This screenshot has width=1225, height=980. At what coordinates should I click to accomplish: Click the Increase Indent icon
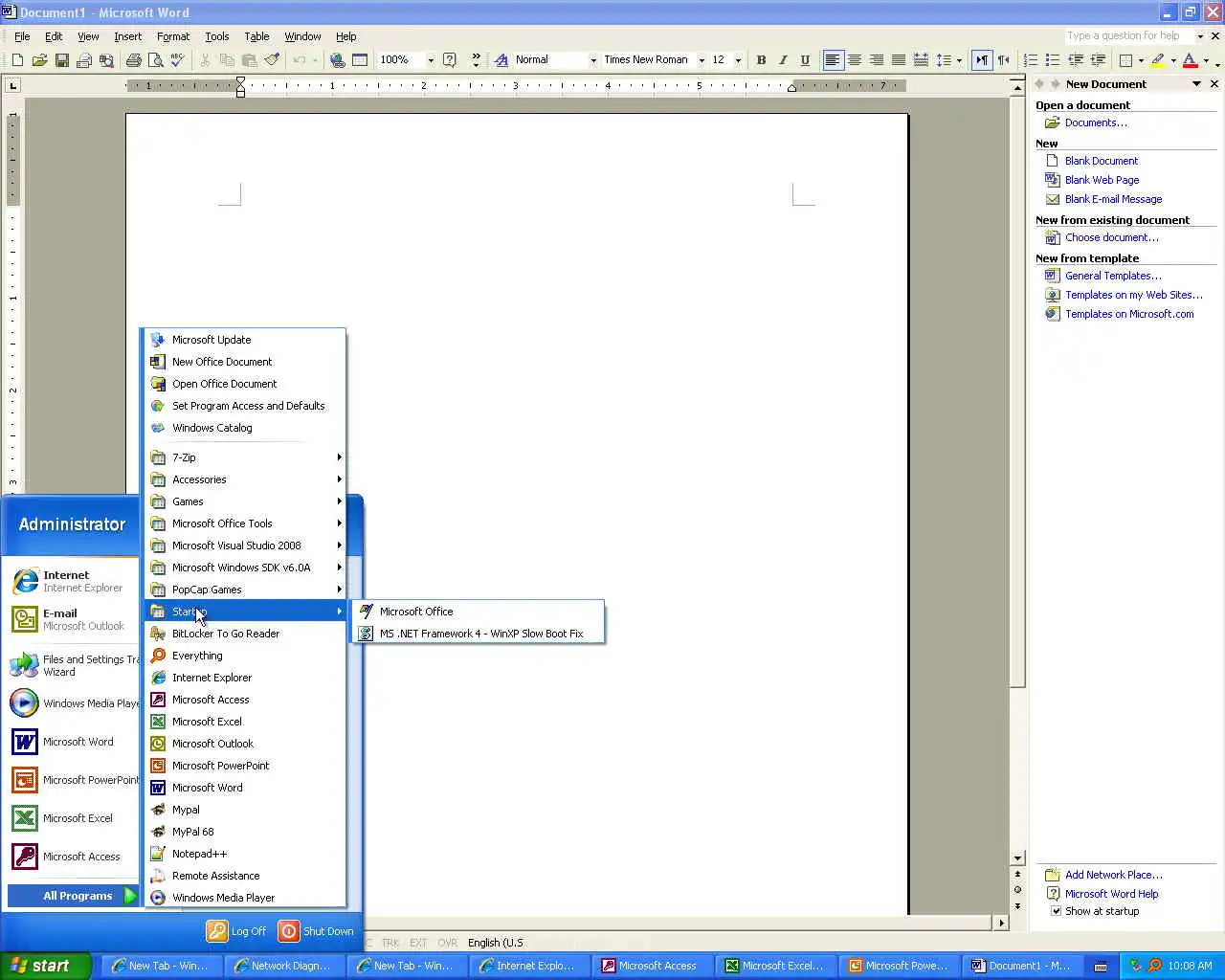coord(1098,59)
